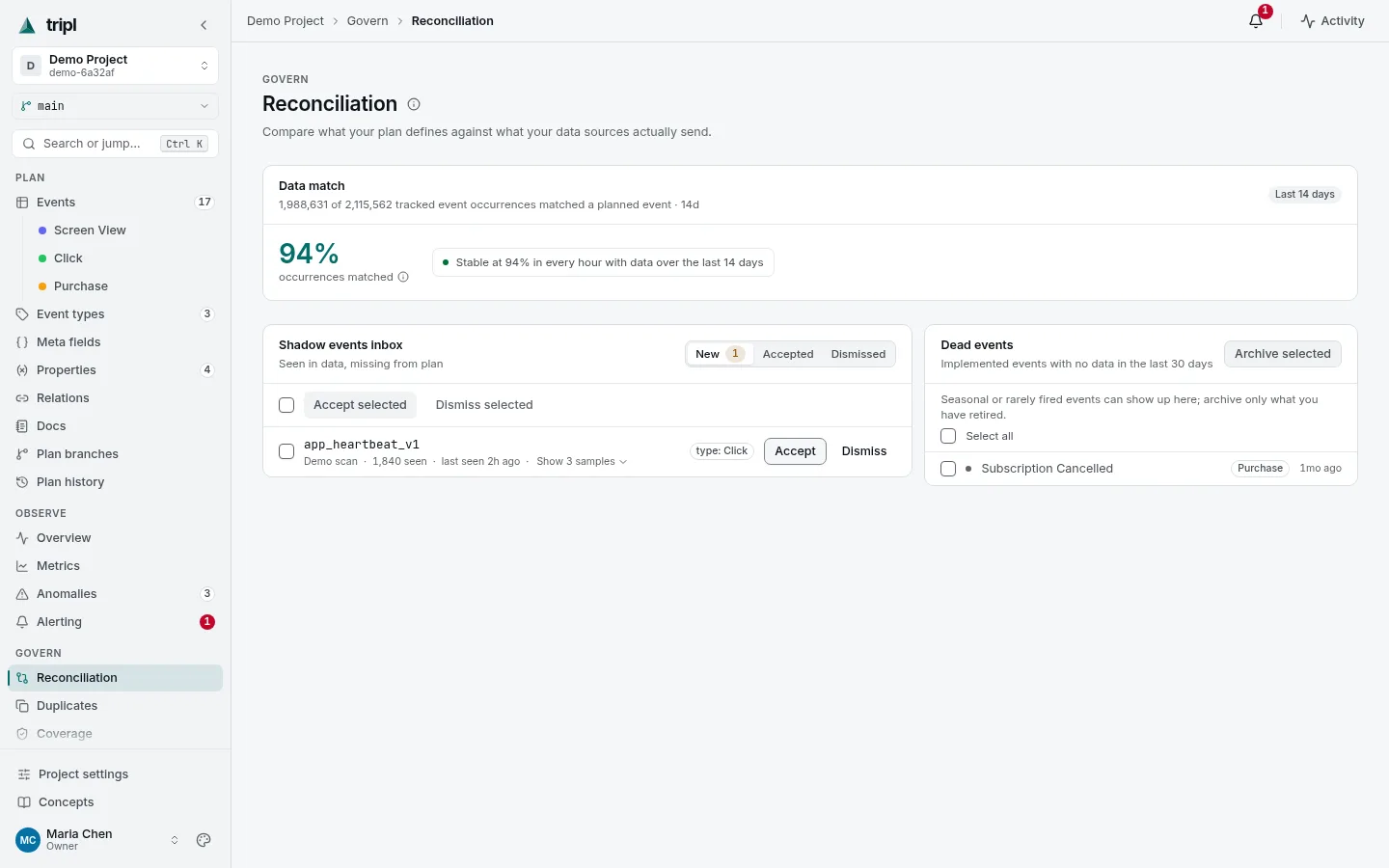This screenshot has width=1389, height=868.
Task: Click the Search or jump field
Action: [x=116, y=144]
